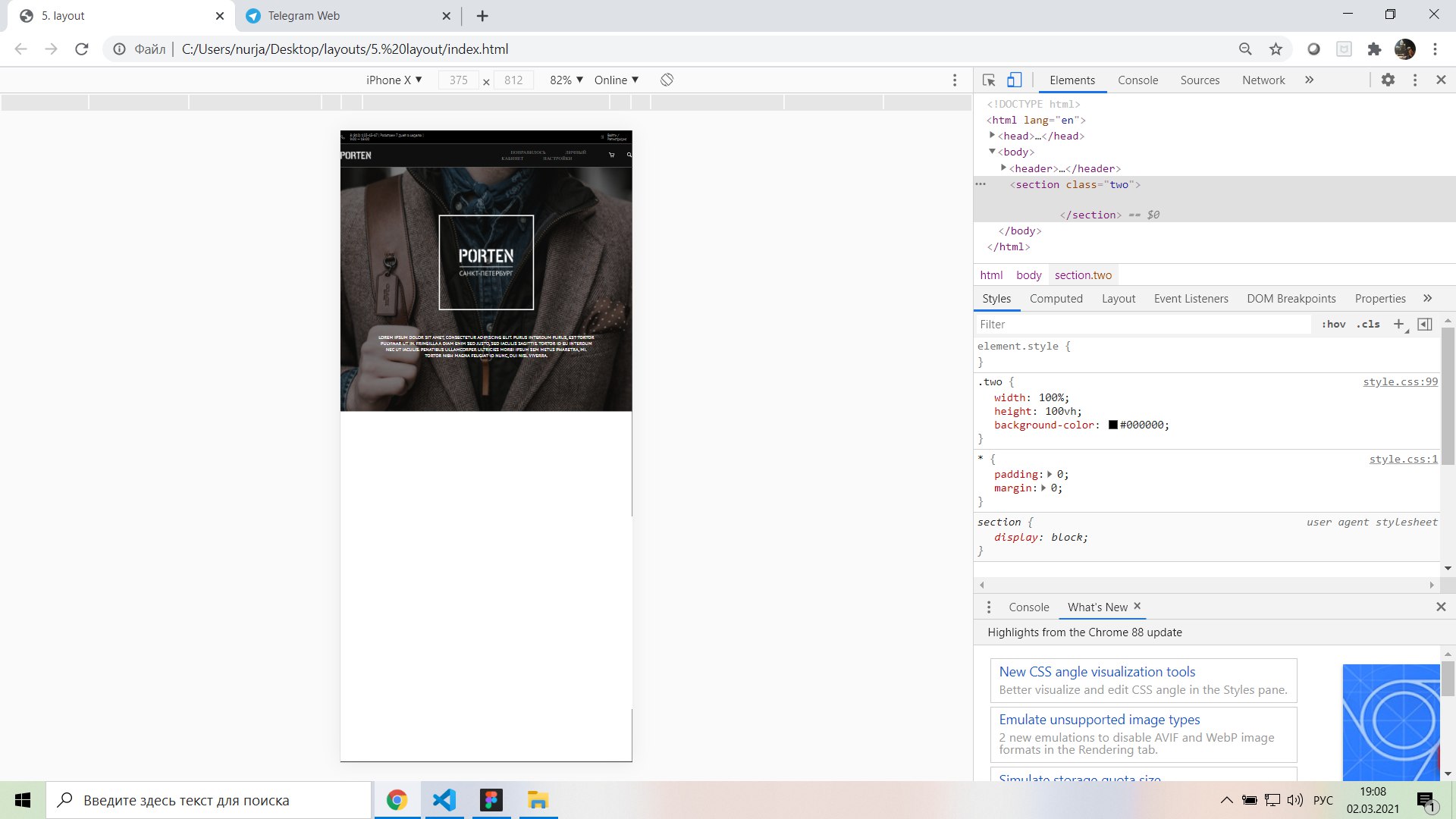Expand the head element node
1456x819 pixels.
(x=992, y=135)
